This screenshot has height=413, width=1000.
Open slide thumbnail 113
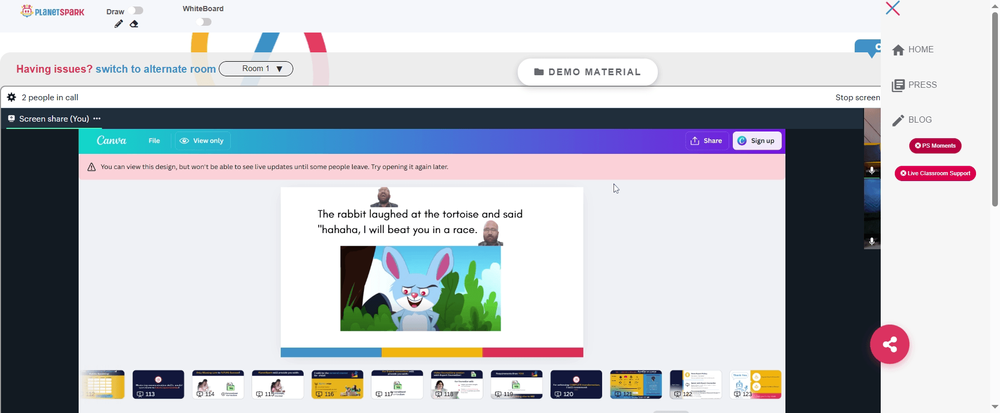tap(158, 384)
